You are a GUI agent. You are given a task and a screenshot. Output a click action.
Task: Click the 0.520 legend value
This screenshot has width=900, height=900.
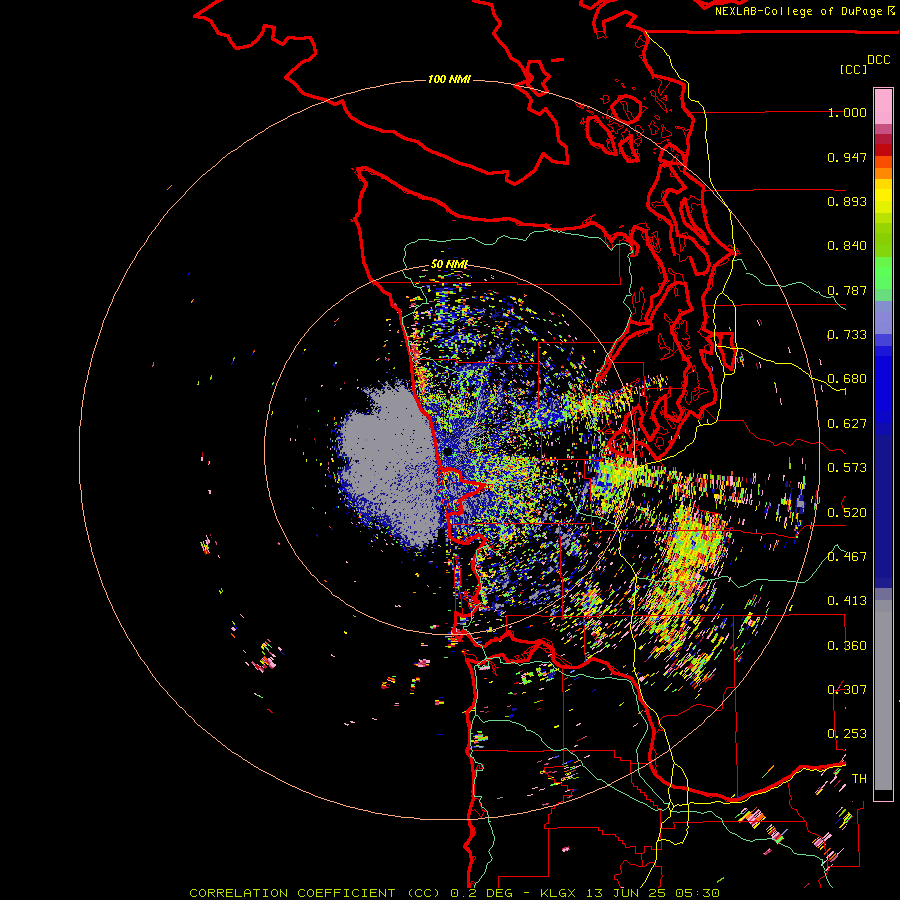click(x=847, y=513)
